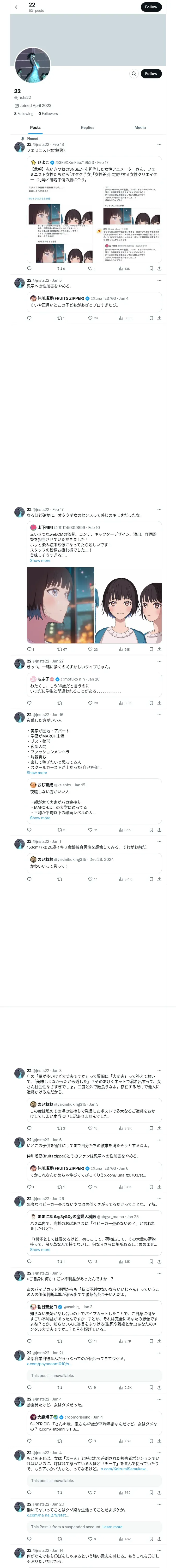176x1568 pixels.
Task: Reply to the pinned フェミニスト女性 post
Action: 29,268
